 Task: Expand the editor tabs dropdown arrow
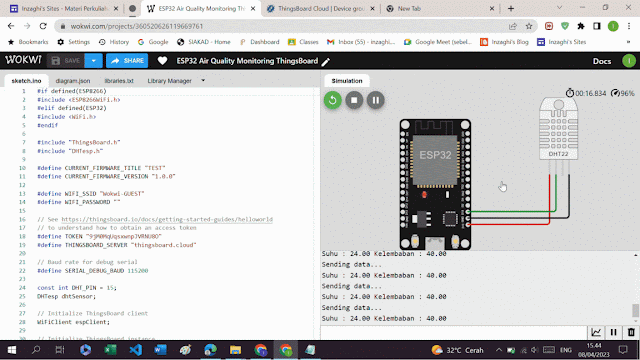point(203,80)
